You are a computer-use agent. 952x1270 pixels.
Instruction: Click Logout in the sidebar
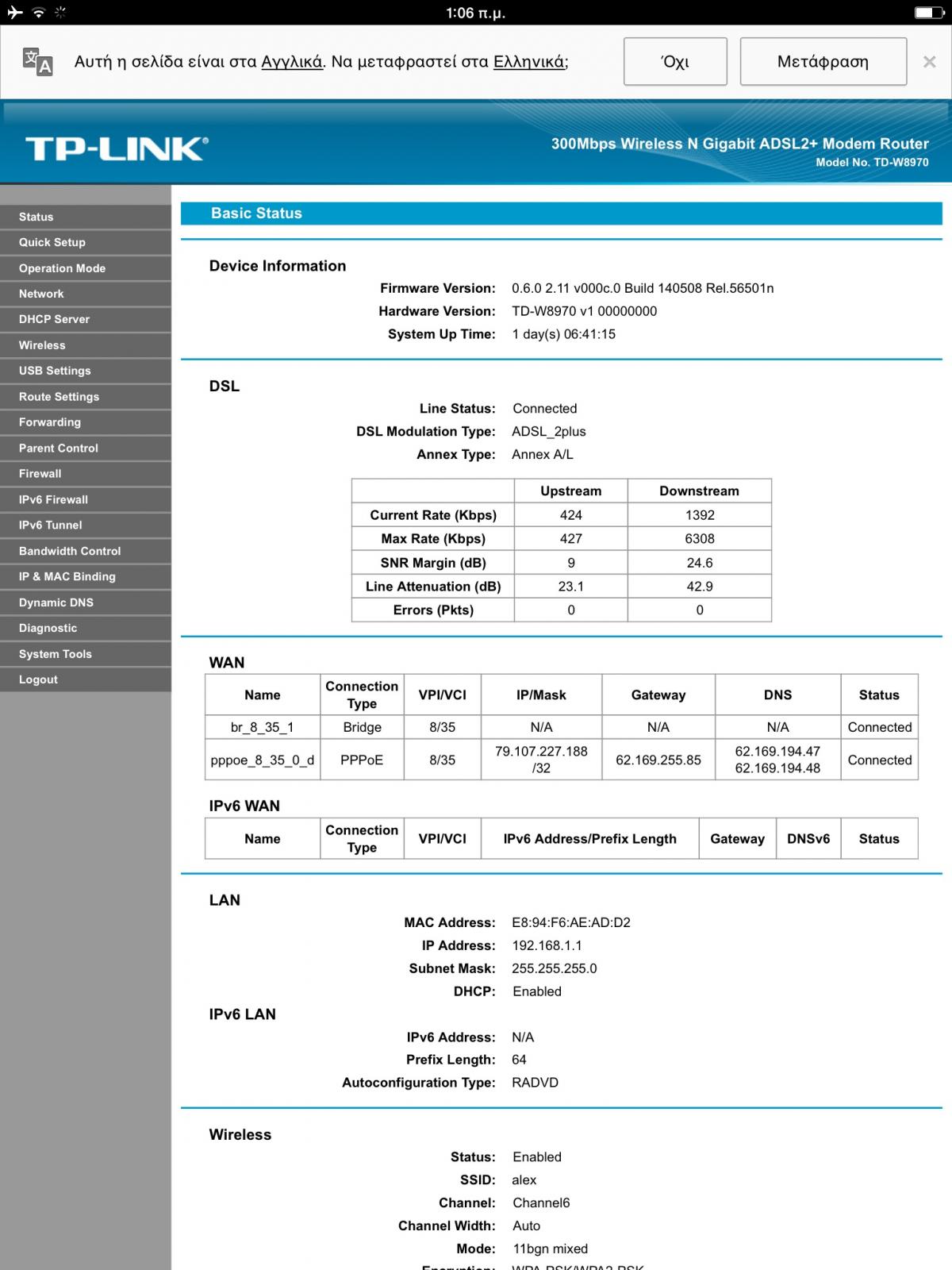pyautogui.click(x=86, y=679)
